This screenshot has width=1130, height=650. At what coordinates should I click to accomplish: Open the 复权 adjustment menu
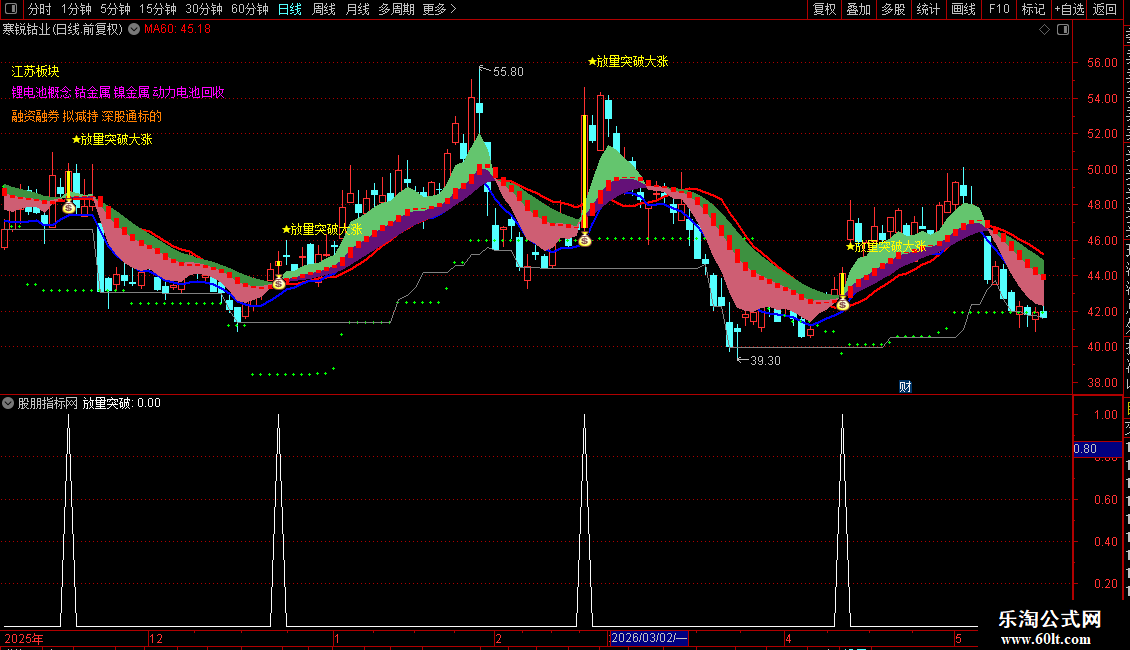click(824, 9)
